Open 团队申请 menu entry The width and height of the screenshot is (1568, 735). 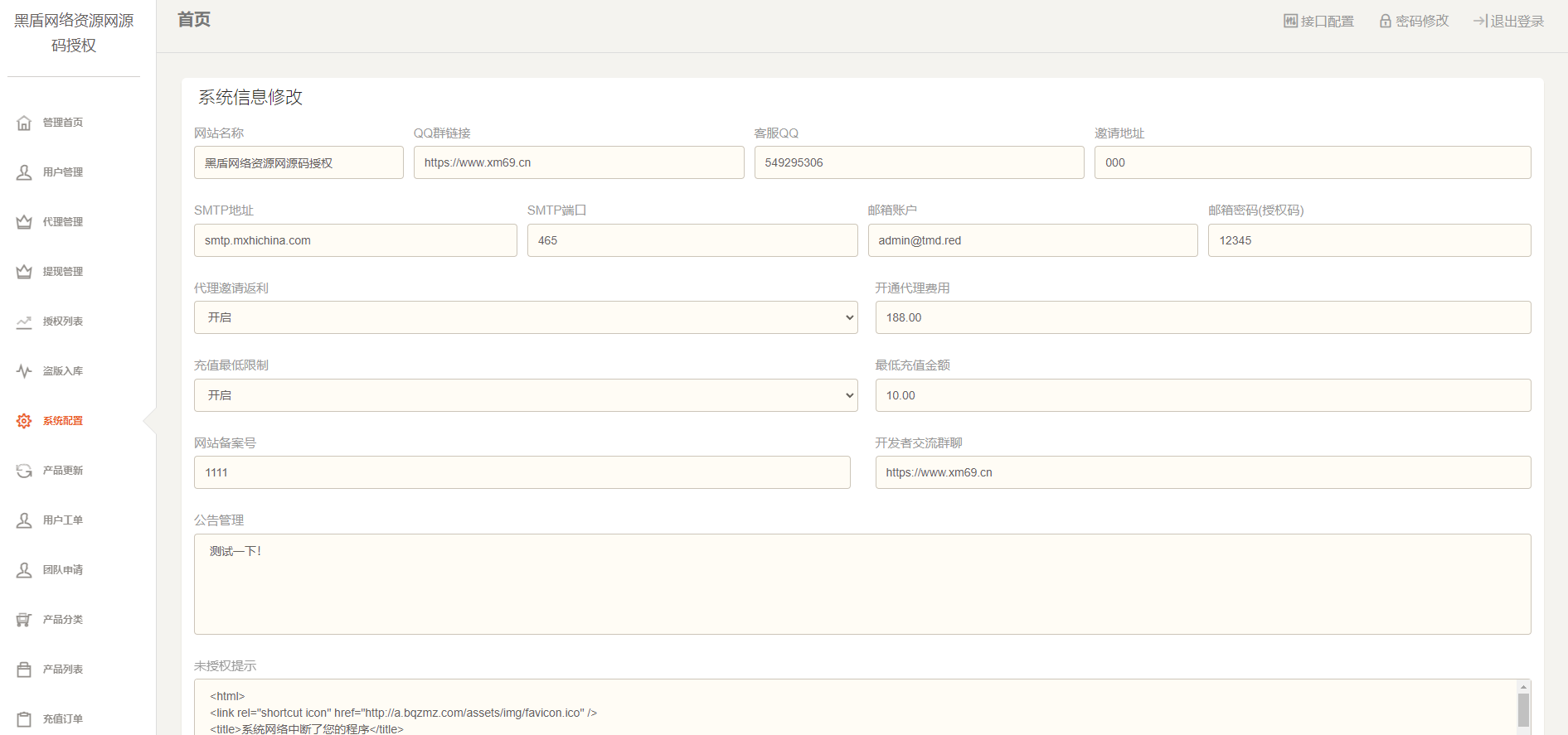click(63, 570)
